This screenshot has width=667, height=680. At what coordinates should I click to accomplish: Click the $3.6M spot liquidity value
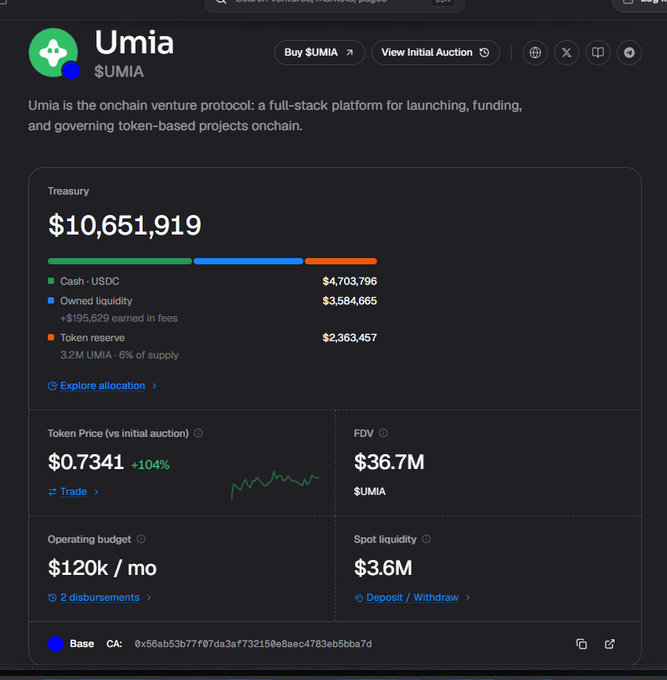pos(383,568)
